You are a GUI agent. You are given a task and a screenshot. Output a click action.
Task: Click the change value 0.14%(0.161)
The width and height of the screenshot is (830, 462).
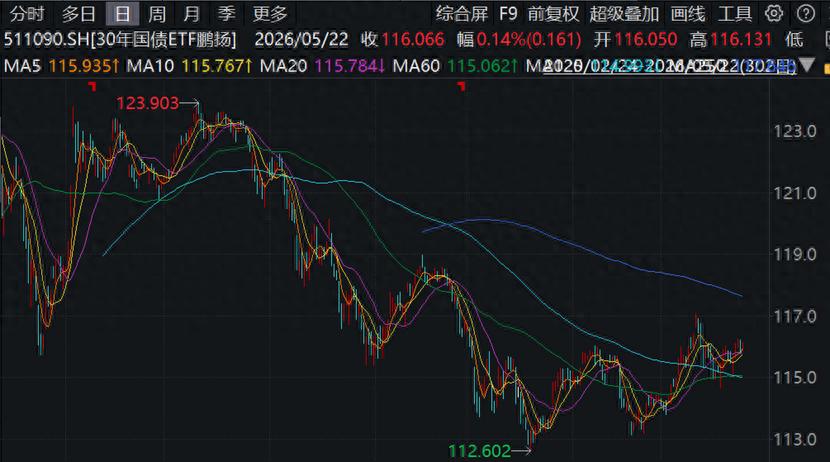[x=529, y=40]
